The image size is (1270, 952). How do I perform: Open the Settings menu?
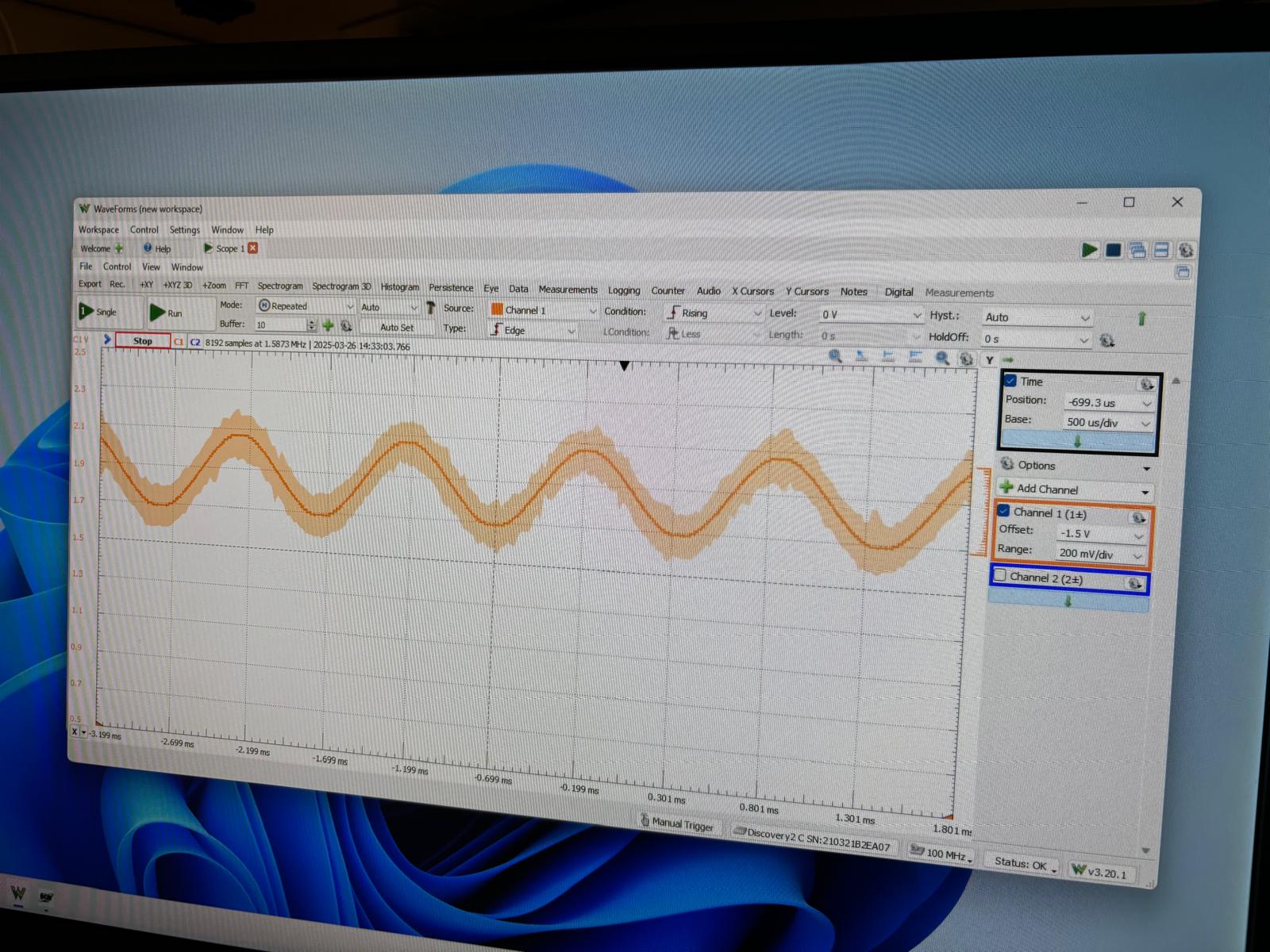tap(184, 230)
